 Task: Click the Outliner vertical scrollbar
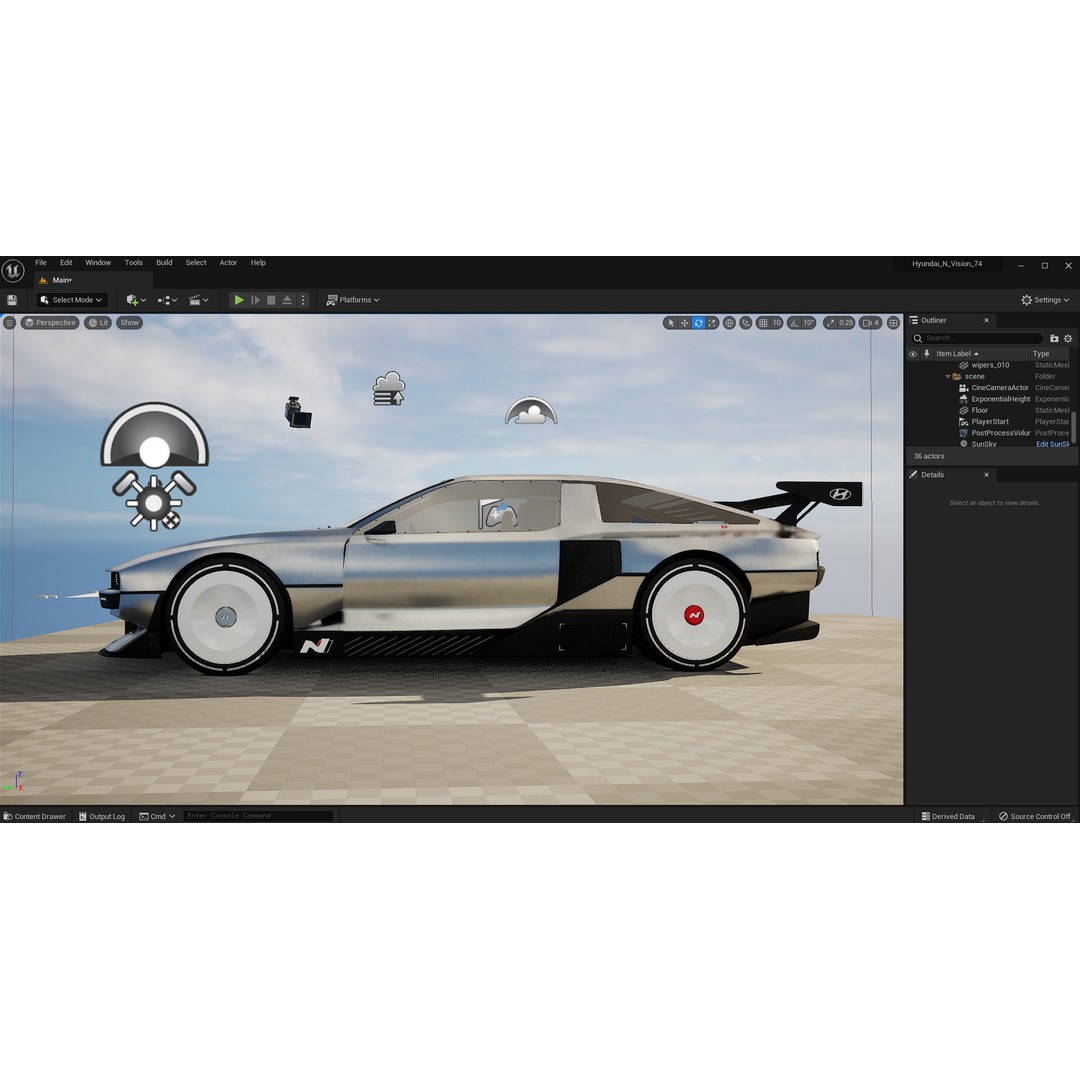click(1074, 427)
